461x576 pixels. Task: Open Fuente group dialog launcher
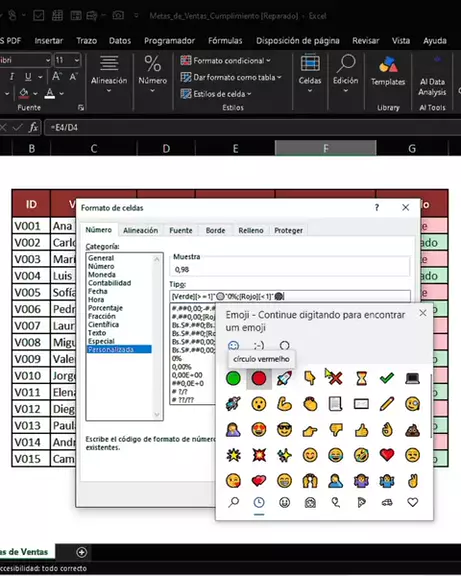click(x=81, y=108)
